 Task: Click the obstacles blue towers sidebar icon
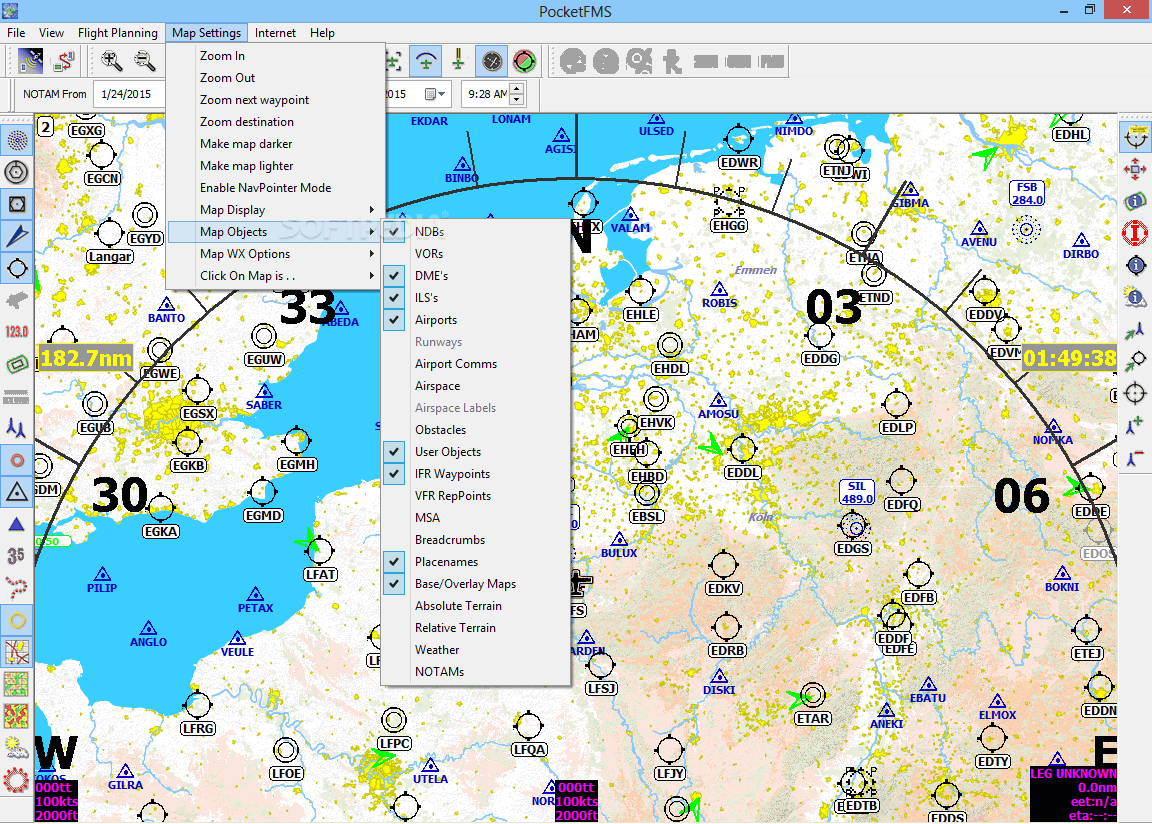[x=17, y=427]
